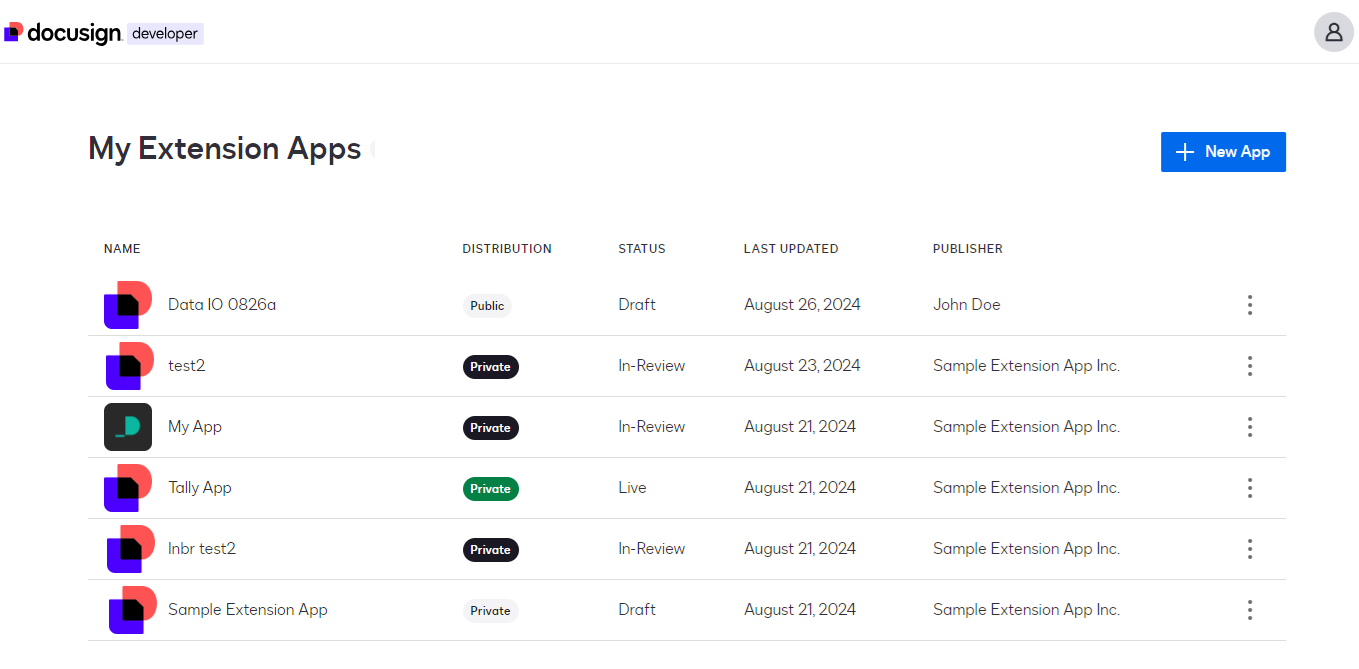The image size is (1359, 669).
Task: Click the Inbr test2 app icon
Action: coord(130,549)
